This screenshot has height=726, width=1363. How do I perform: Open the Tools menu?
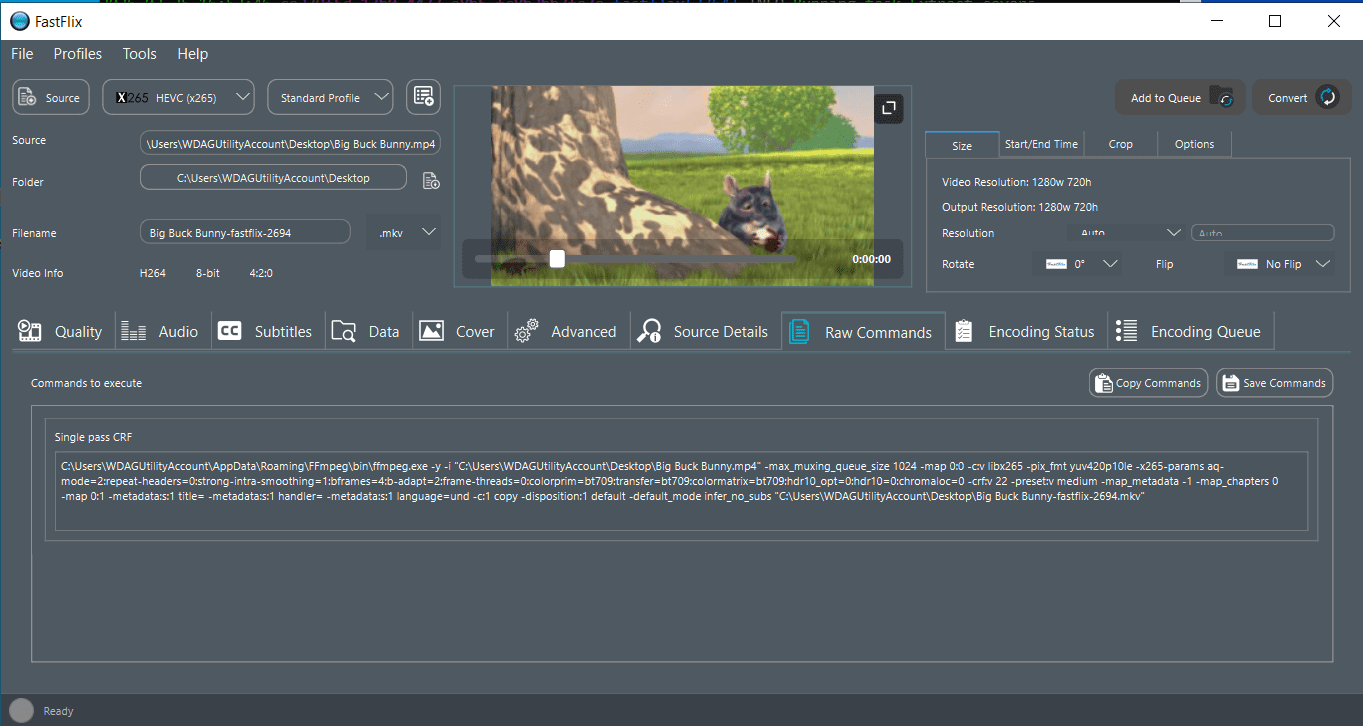[140, 54]
